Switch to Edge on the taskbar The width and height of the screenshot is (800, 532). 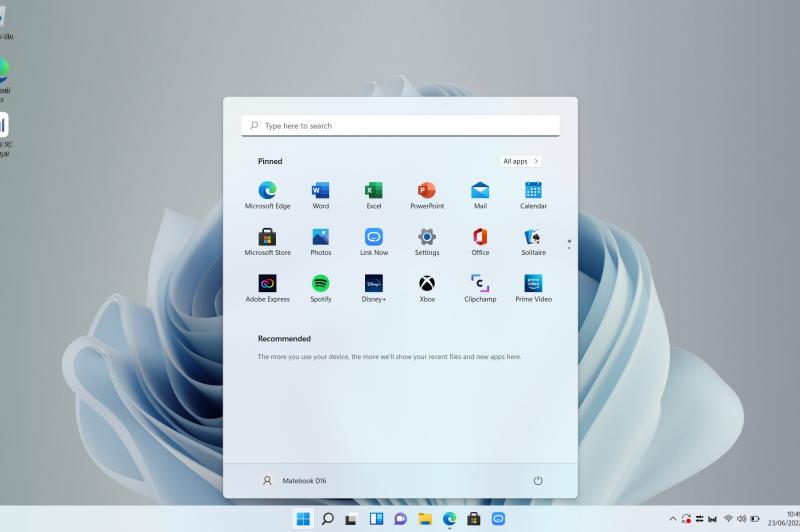pos(449,519)
